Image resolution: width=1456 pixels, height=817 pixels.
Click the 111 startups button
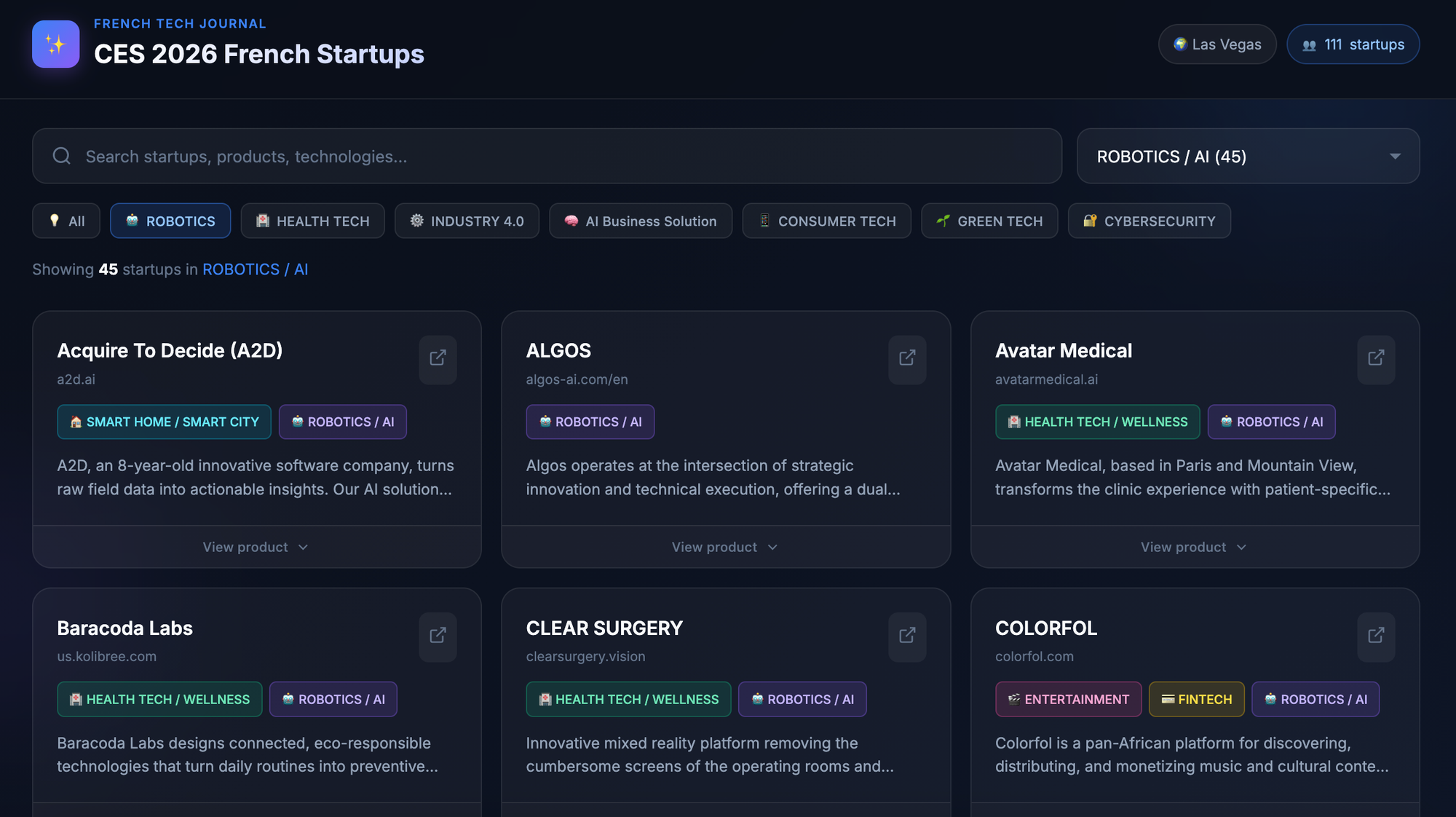point(1353,44)
